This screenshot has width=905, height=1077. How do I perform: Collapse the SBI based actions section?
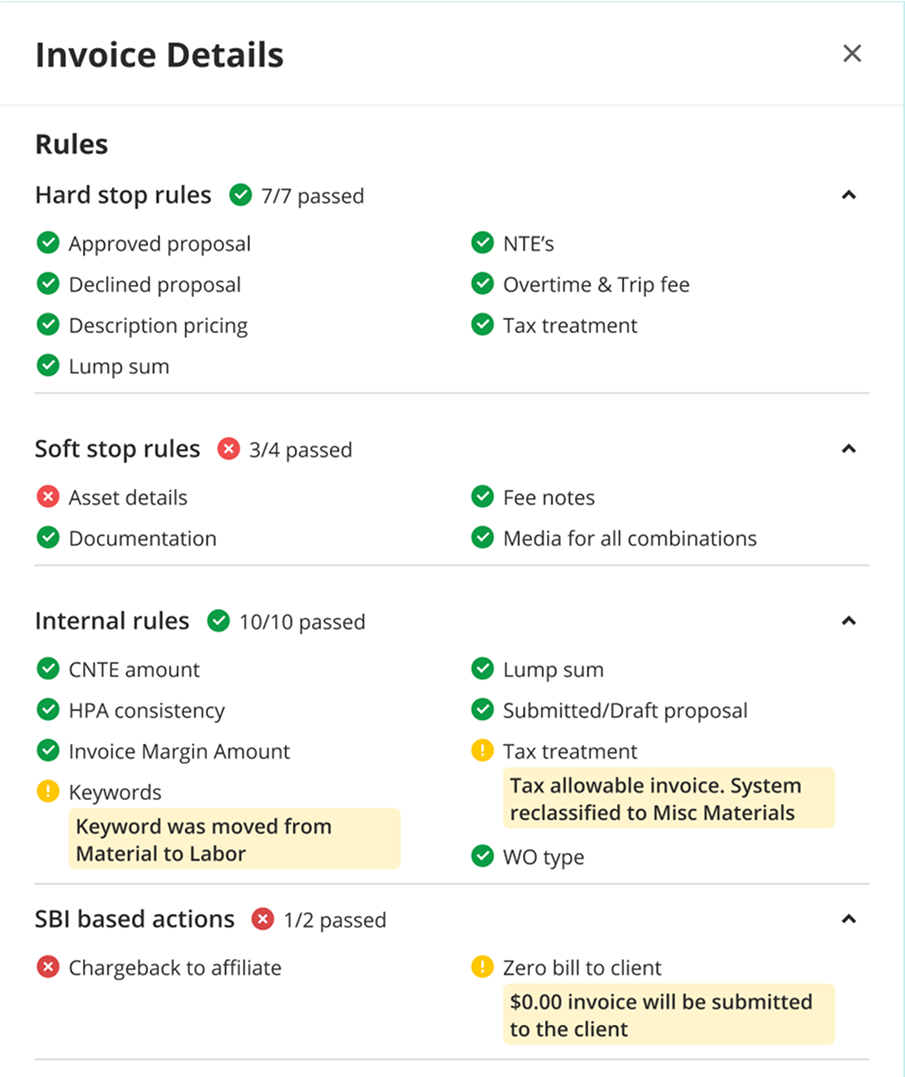(x=849, y=919)
